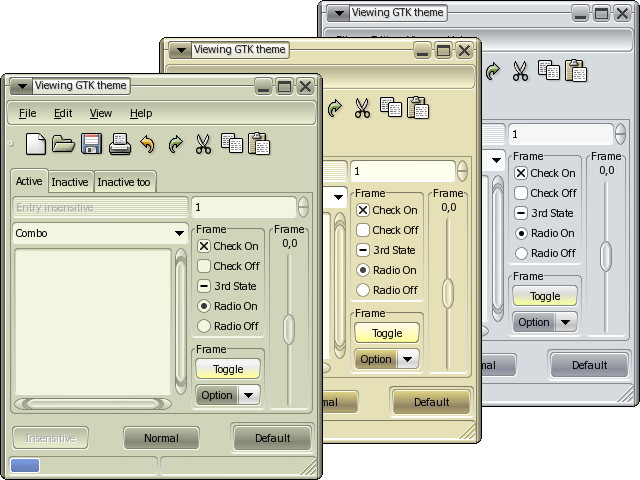
Task: Toggle 3rd State checkbox in gray window
Action: click(521, 213)
